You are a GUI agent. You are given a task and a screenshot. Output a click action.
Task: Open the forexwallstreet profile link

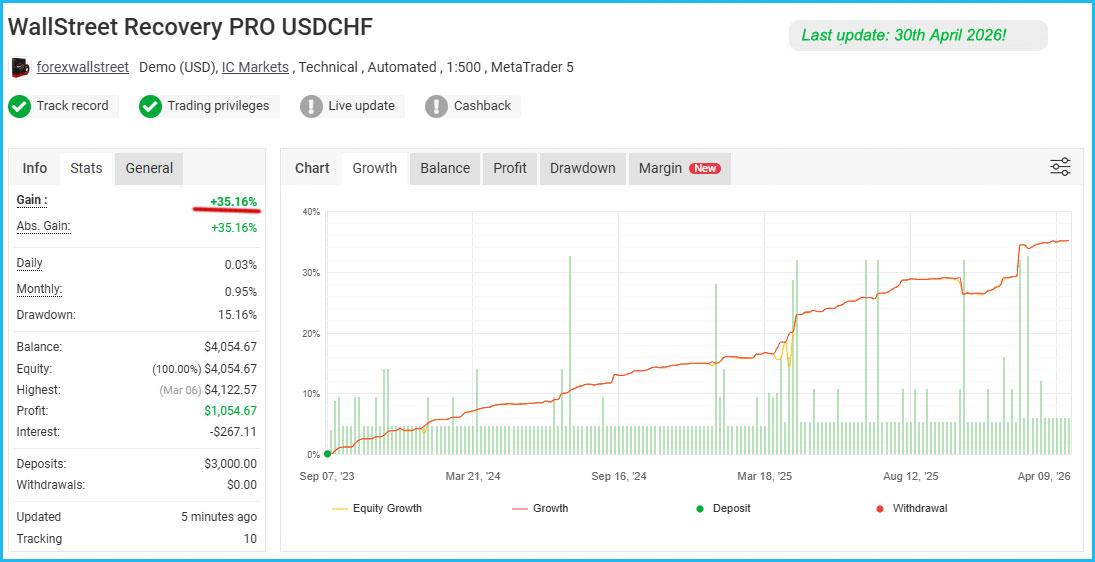click(x=82, y=67)
